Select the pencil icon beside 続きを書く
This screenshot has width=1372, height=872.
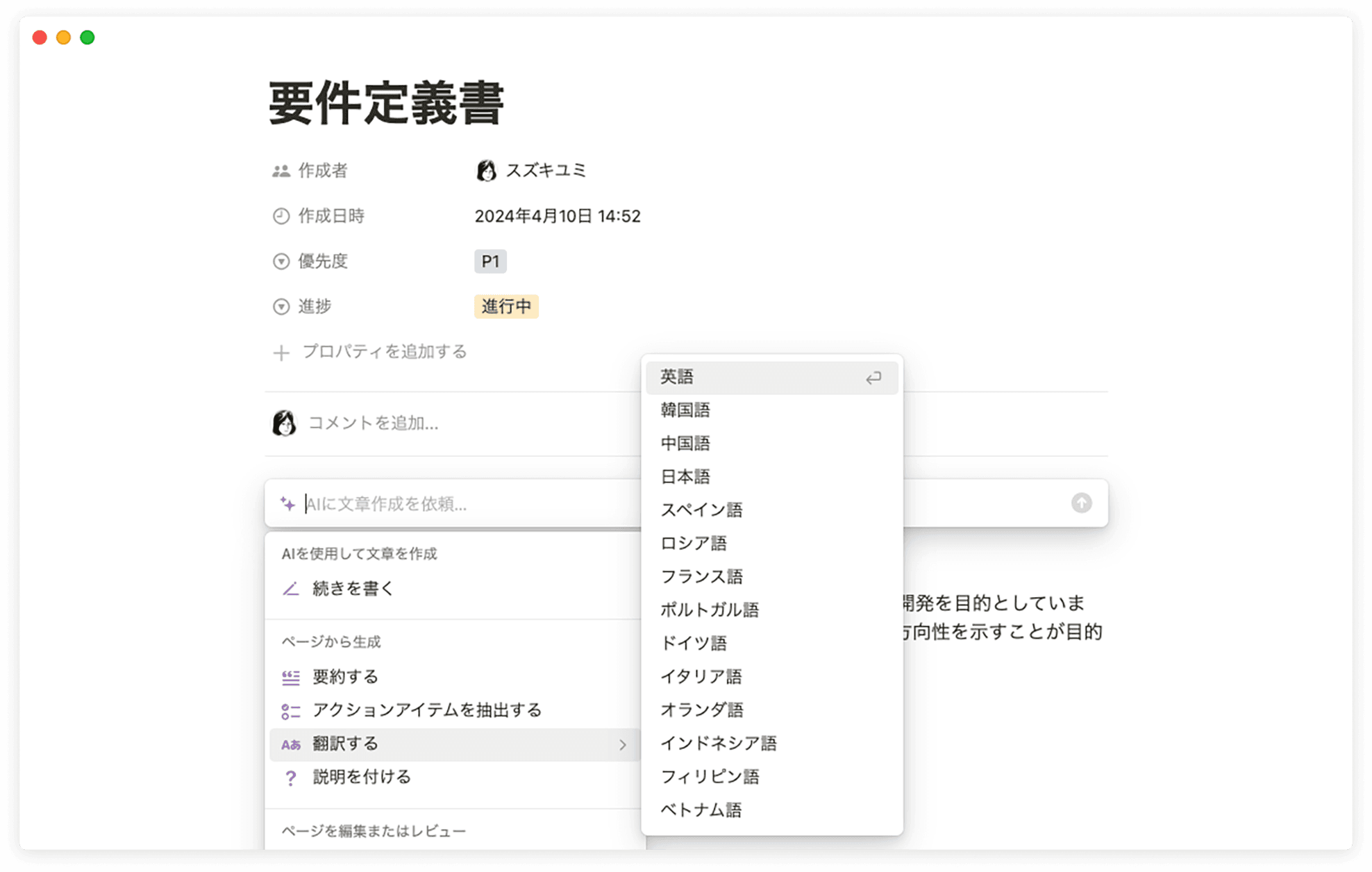[x=290, y=588]
